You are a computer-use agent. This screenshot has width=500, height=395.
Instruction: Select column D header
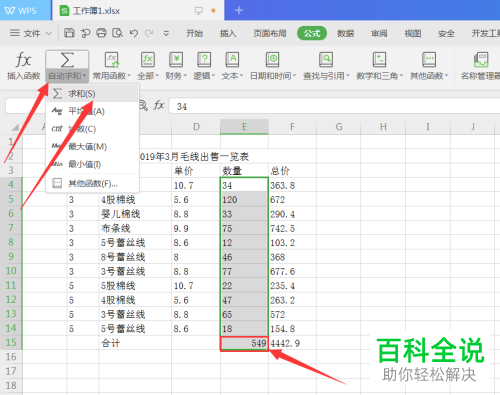point(196,127)
